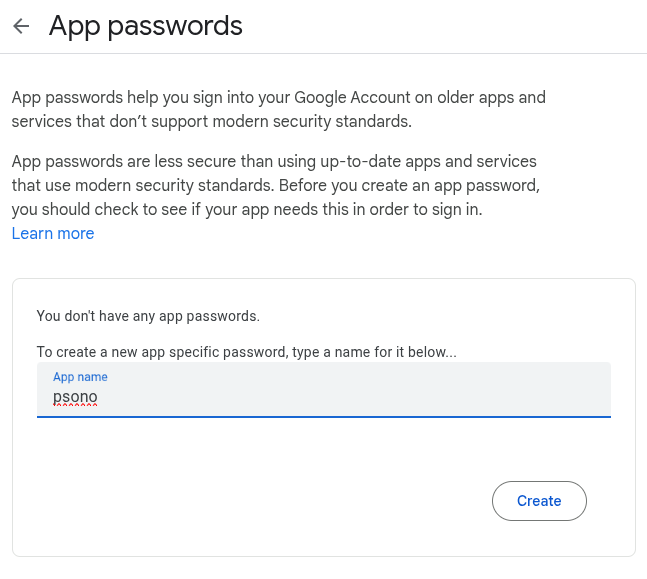
Task: Click the typed text "psono"
Action: [75, 397]
